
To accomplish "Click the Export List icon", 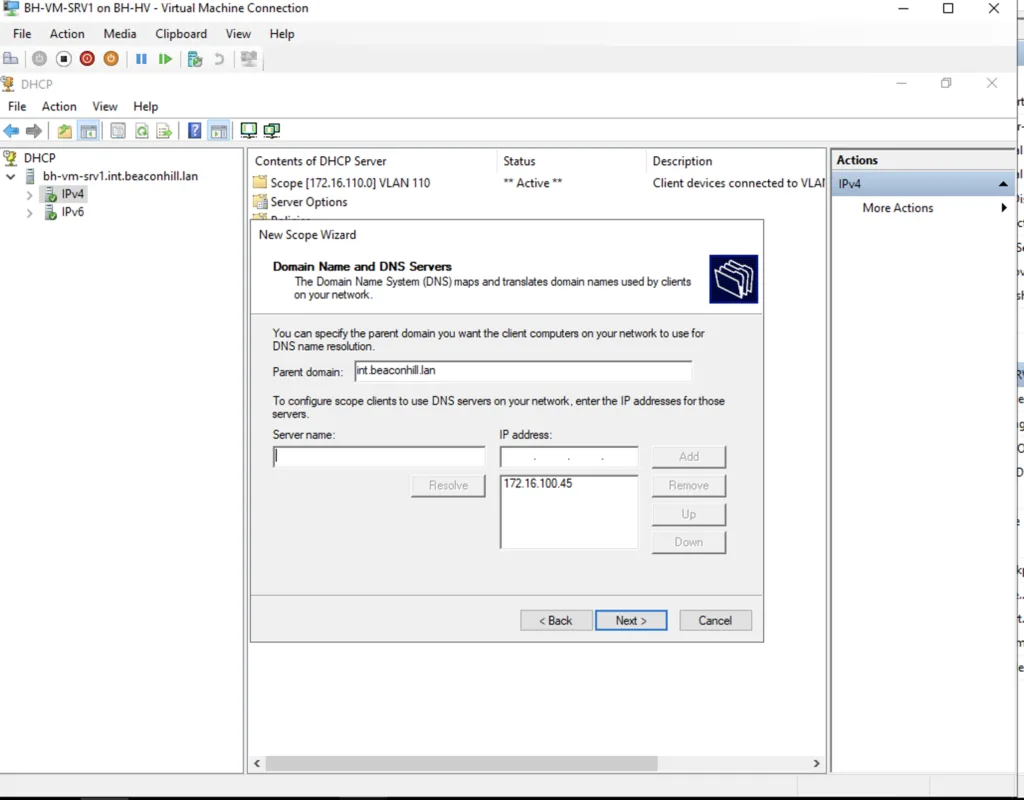I will [x=165, y=131].
